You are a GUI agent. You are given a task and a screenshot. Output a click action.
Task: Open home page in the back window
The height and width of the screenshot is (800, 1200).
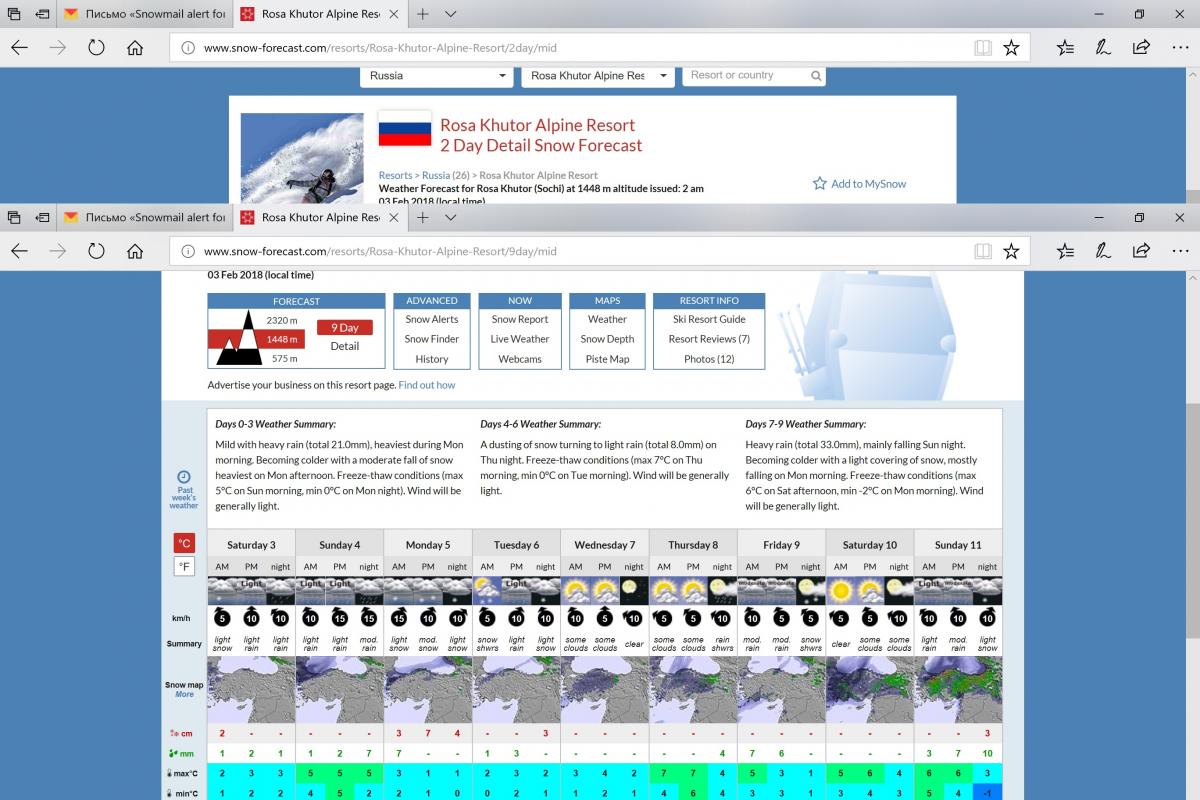[135, 47]
